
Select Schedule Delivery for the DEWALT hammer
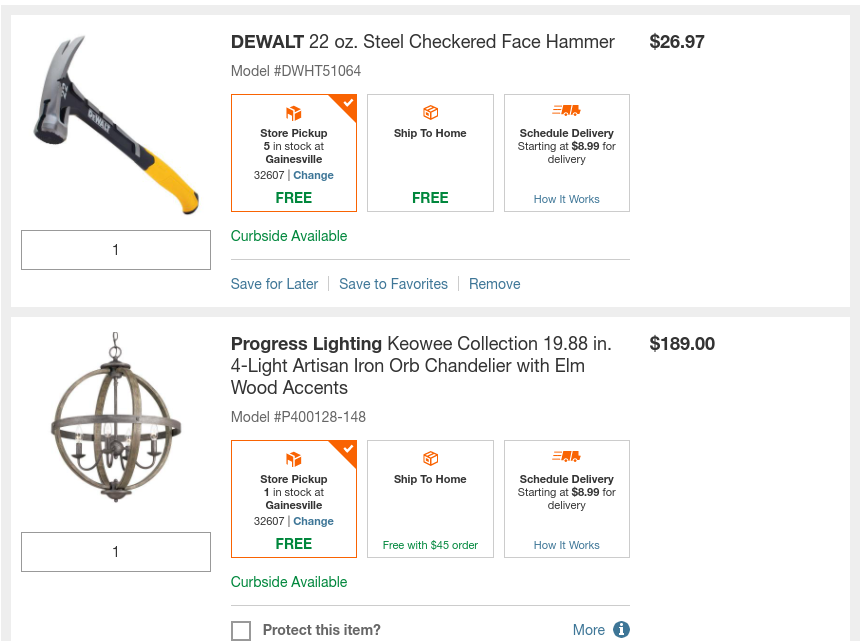(x=566, y=153)
